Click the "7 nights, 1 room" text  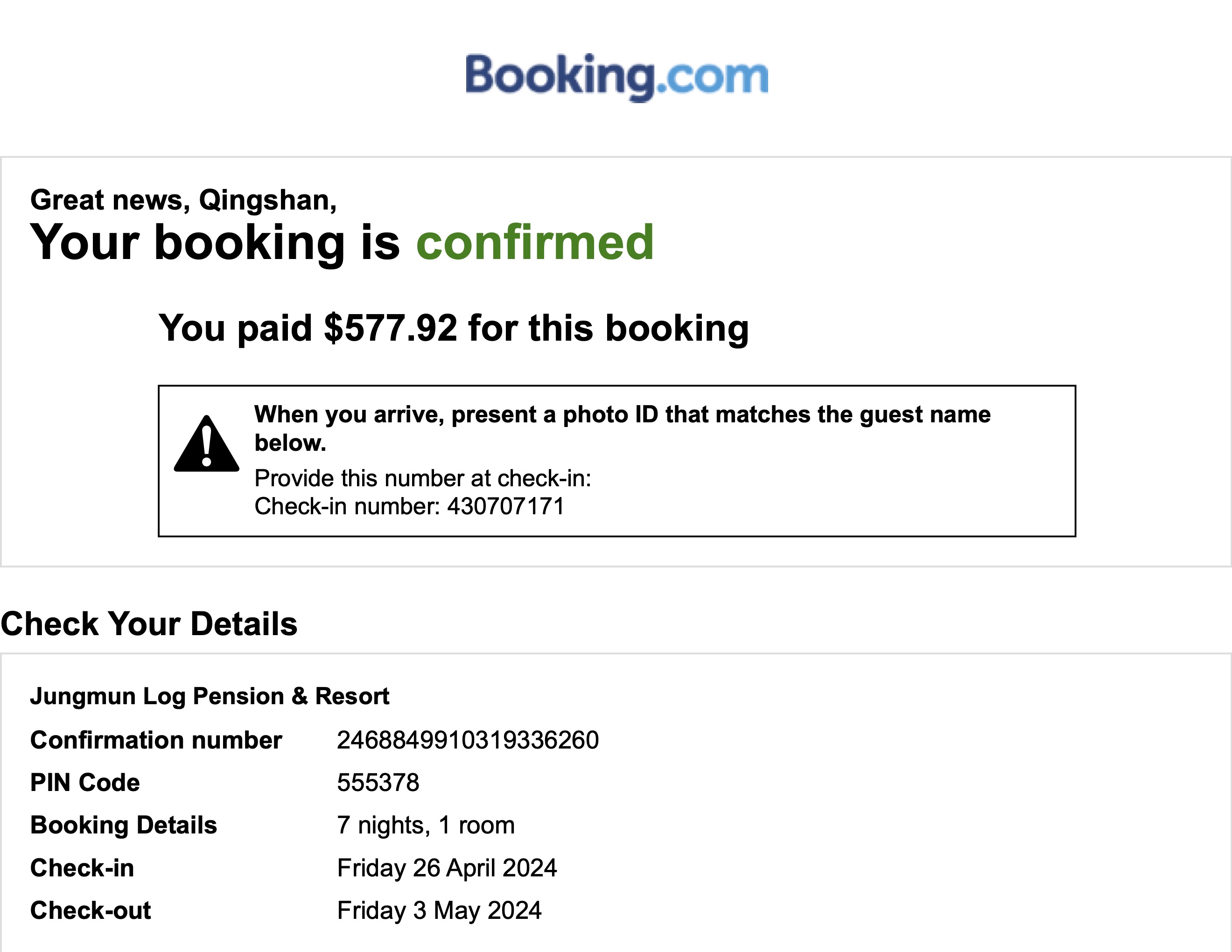pyautogui.click(x=425, y=825)
